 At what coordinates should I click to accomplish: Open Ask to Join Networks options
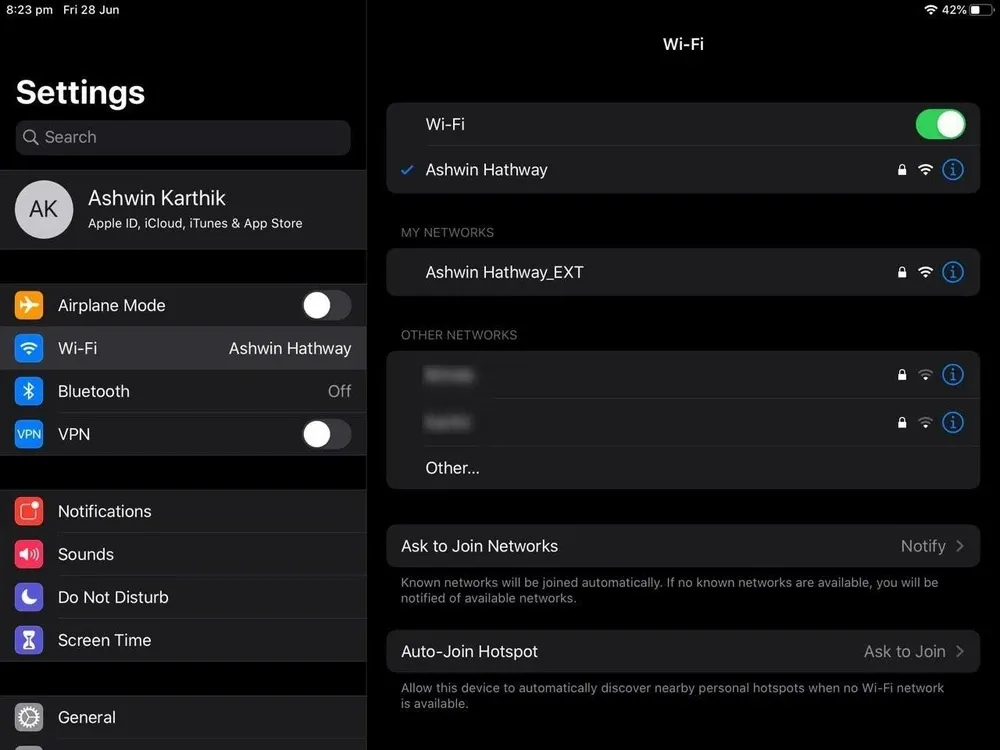(683, 546)
